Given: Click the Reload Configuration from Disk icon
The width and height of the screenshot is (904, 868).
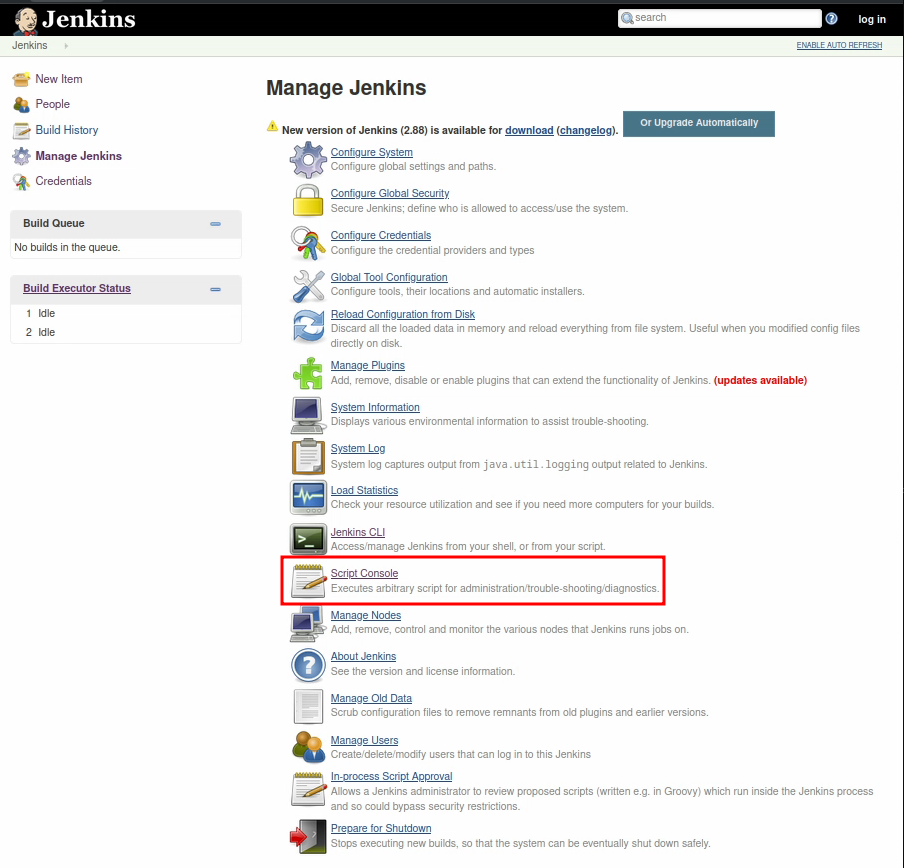Looking at the screenshot, I should [x=308, y=326].
